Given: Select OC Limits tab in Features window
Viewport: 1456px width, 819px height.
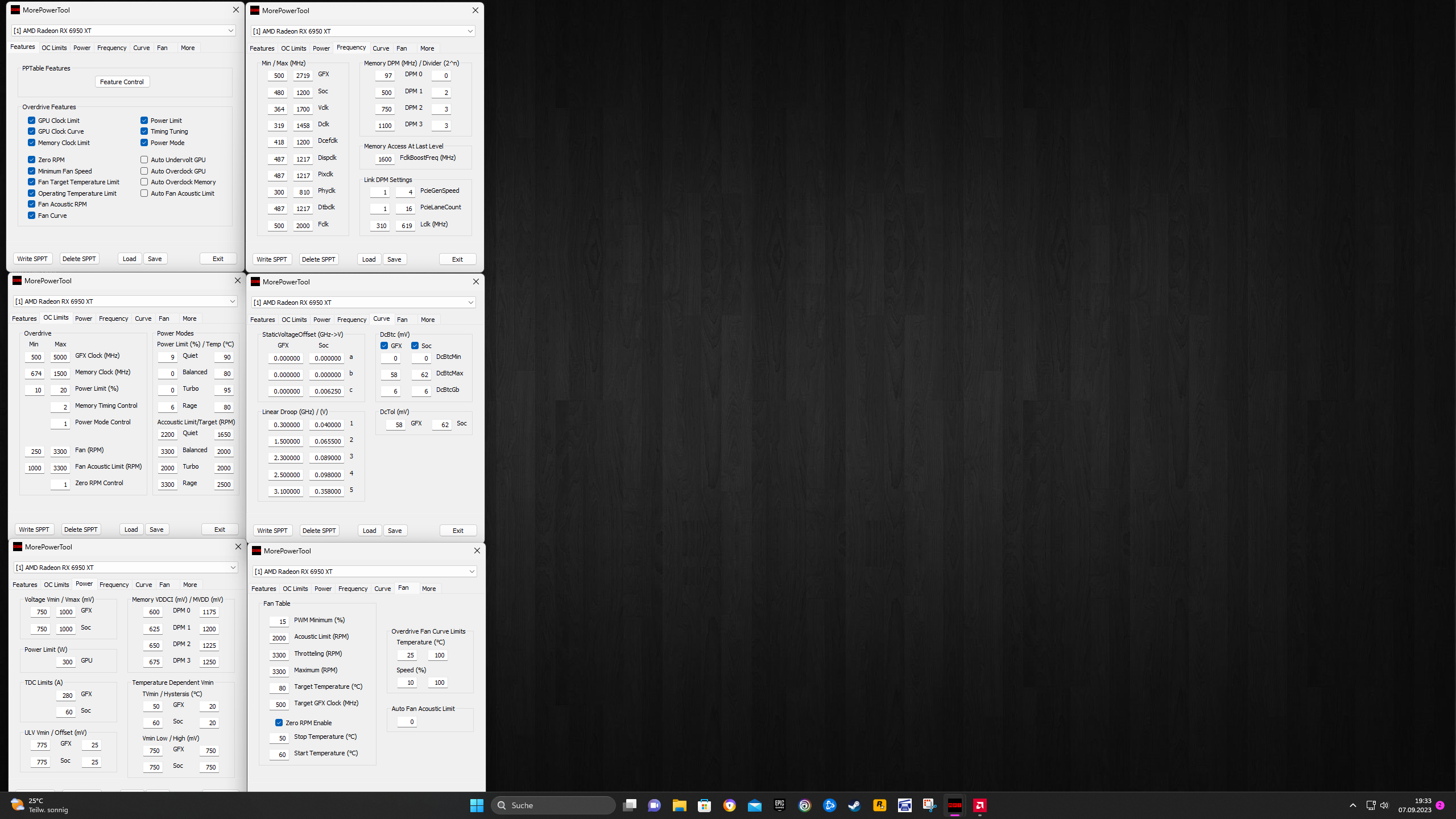Looking at the screenshot, I should pos(54,48).
